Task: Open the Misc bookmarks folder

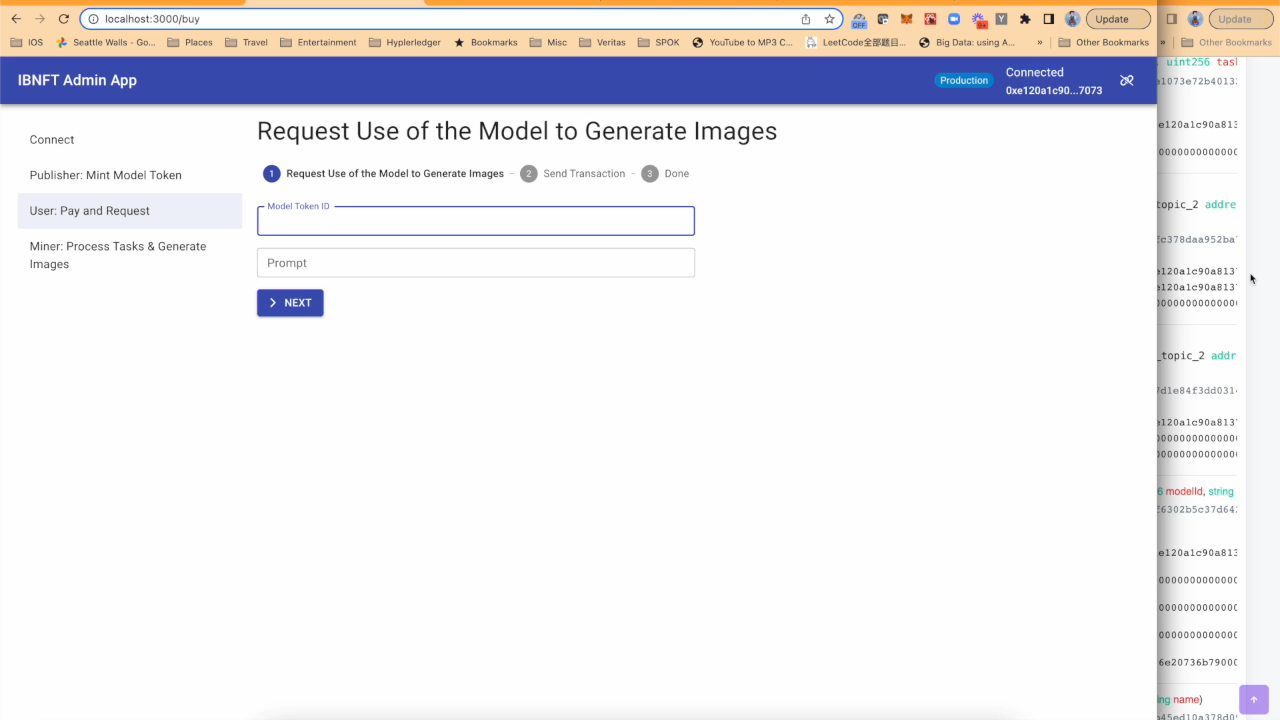Action: click(548, 42)
